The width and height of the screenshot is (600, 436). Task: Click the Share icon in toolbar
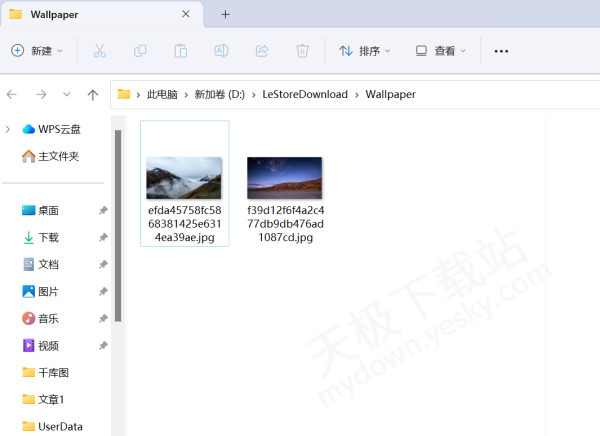pos(262,51)
